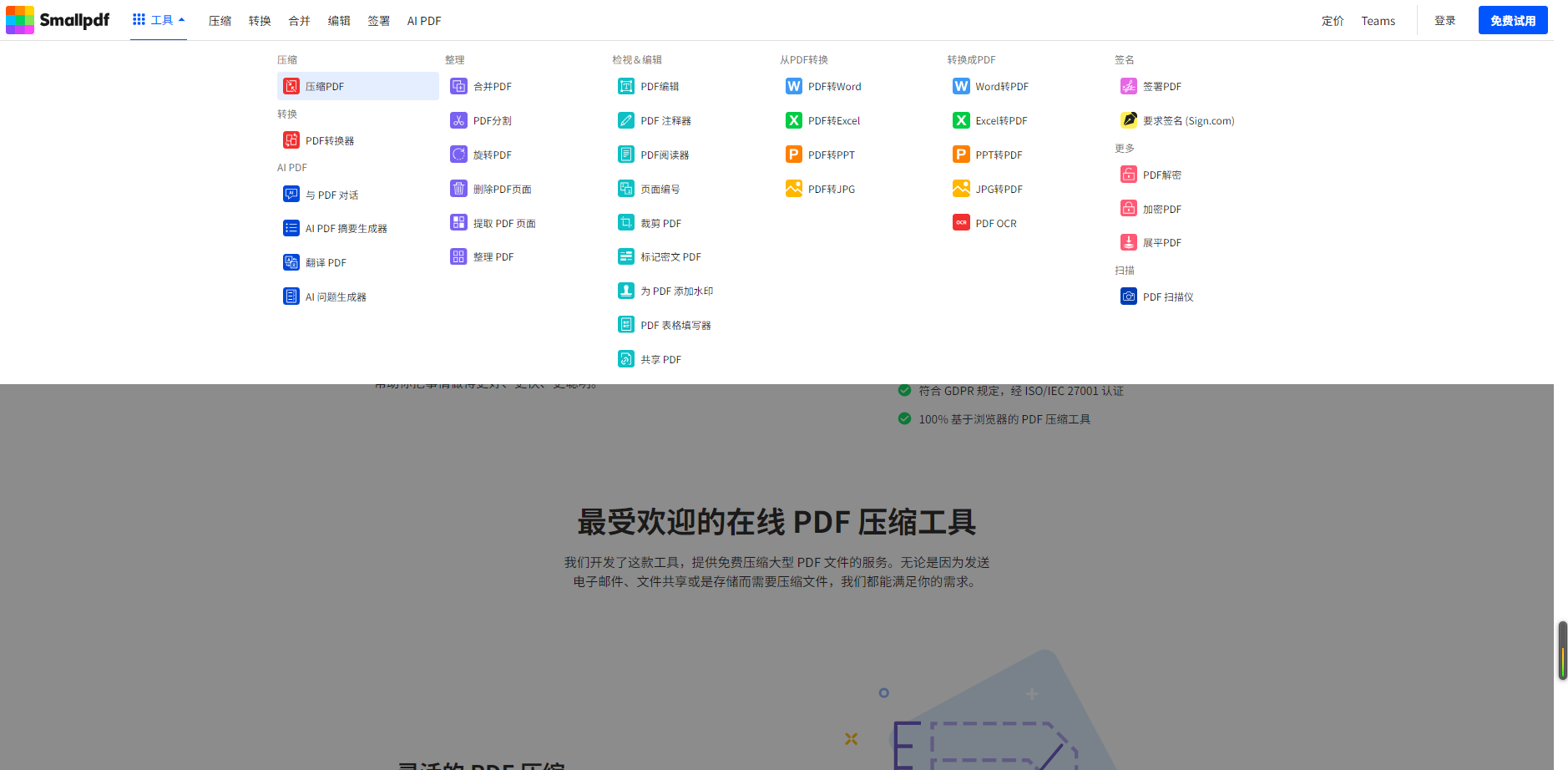Screen dimensions: 1568x770
Task: Click the 旋转PDF rotate icon
Action: (458, 155)
